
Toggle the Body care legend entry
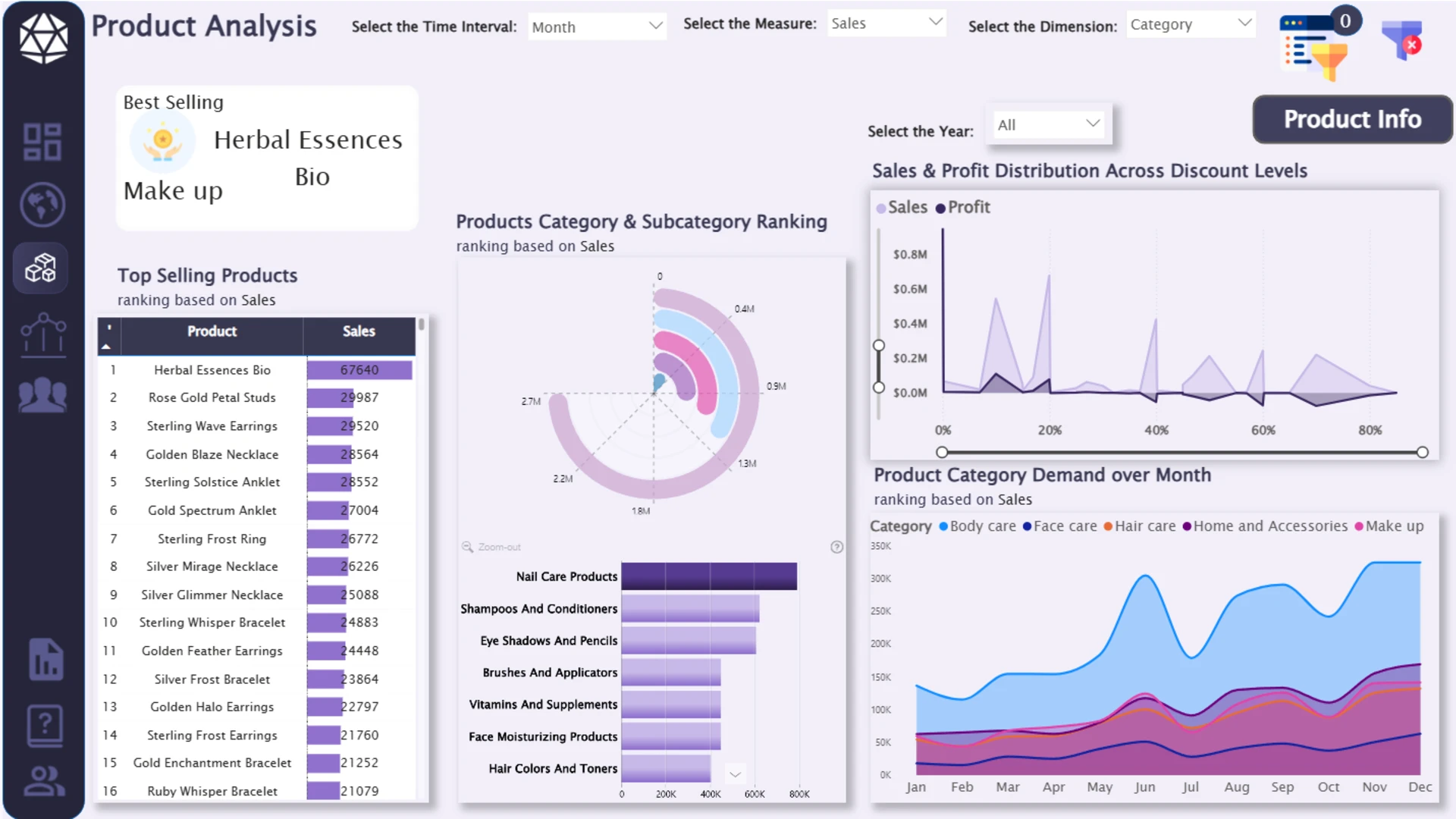click(x=977, y=526)
